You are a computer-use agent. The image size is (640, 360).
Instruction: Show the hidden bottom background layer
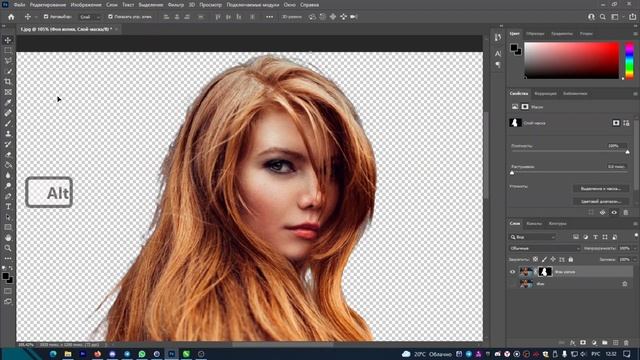point(512,284)
